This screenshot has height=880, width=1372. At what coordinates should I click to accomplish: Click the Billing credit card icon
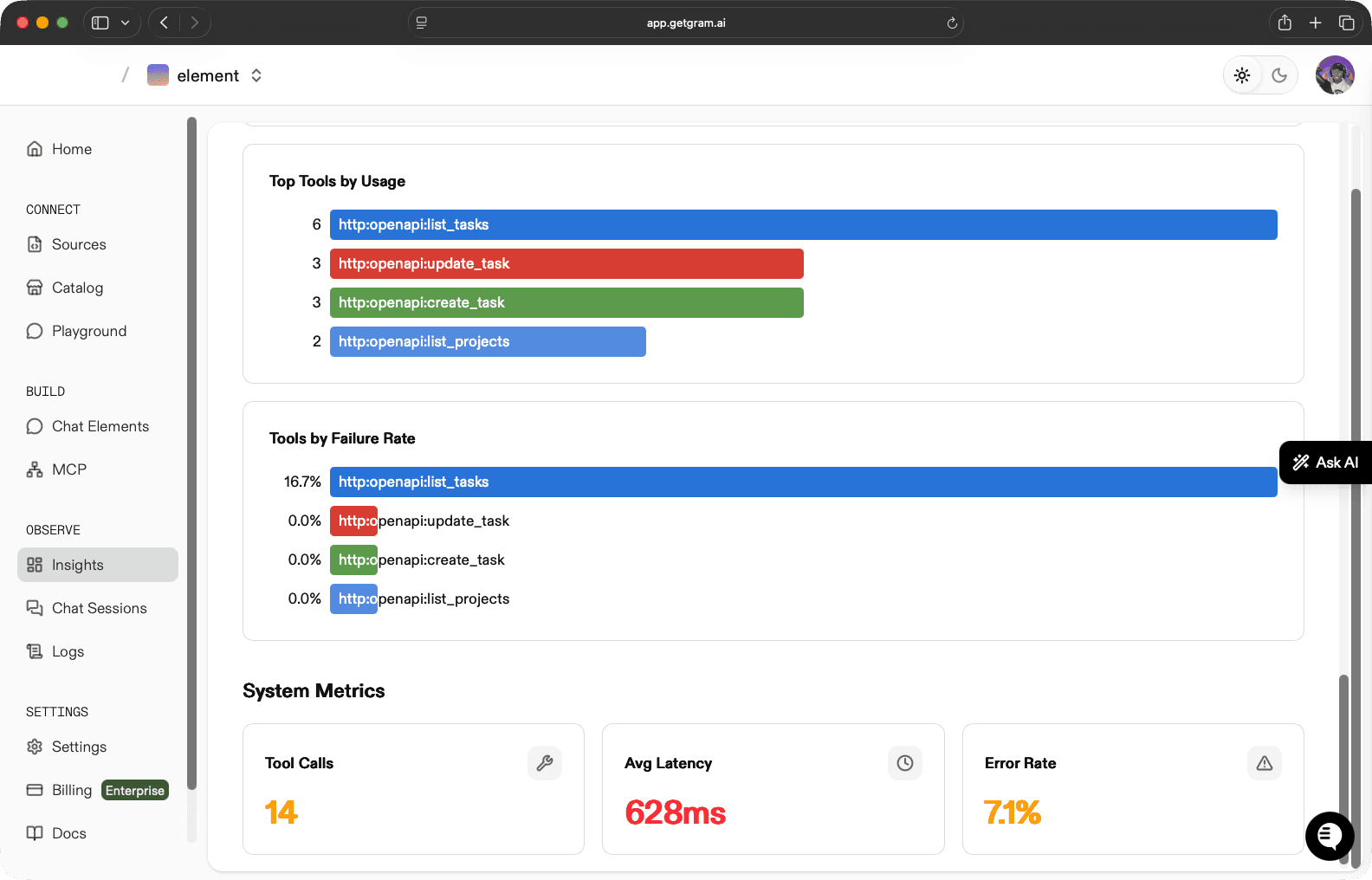tap(35, 790)
